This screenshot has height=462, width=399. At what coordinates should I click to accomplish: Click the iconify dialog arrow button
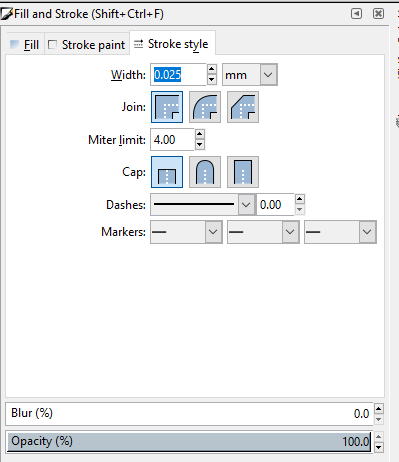coord(356,14)
